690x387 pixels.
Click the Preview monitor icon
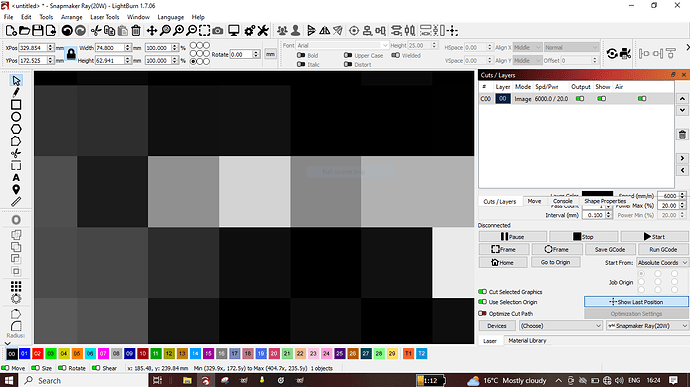(x=234, y=30)
